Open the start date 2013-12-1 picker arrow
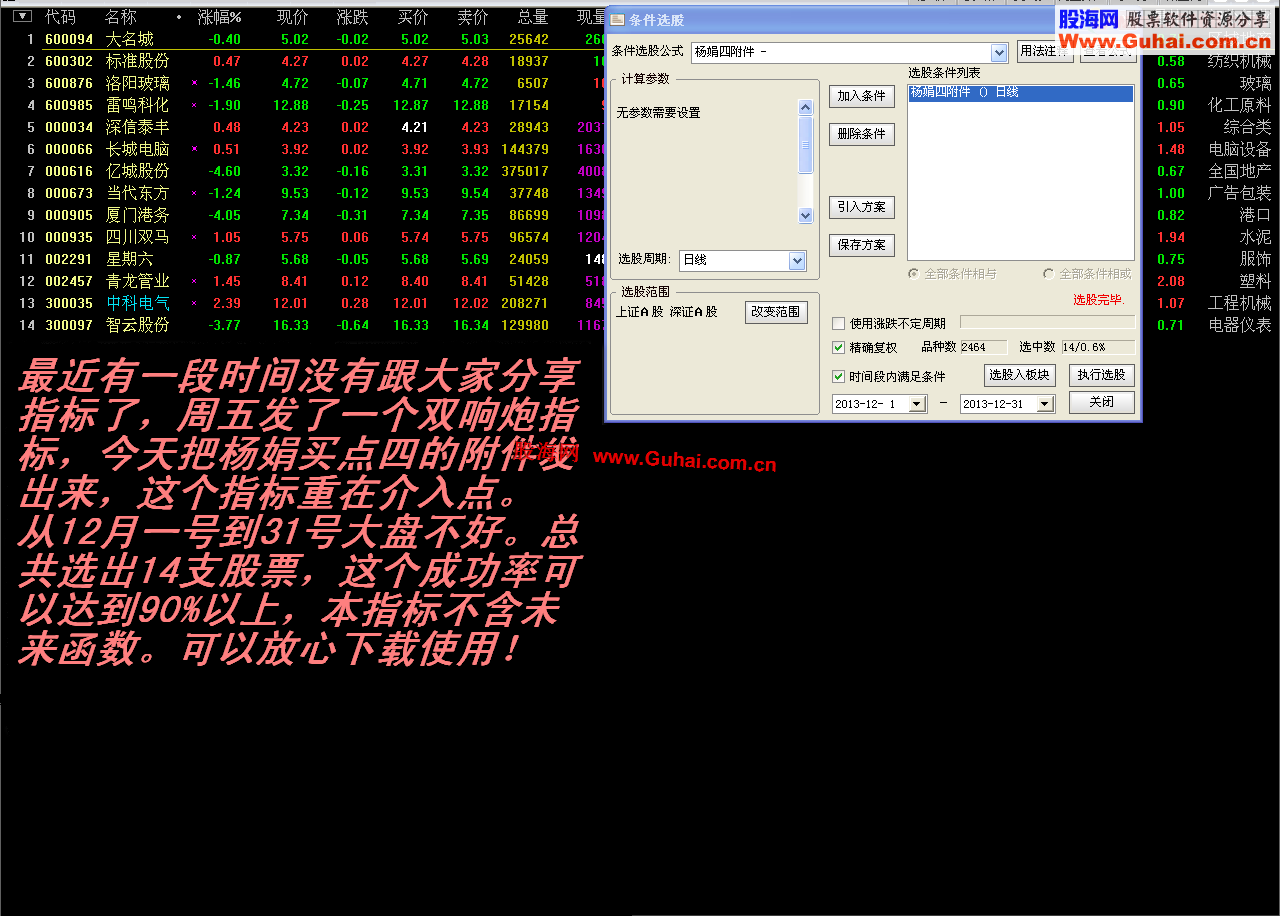This screenshot has height=916, width=1280. click(918, 404)
